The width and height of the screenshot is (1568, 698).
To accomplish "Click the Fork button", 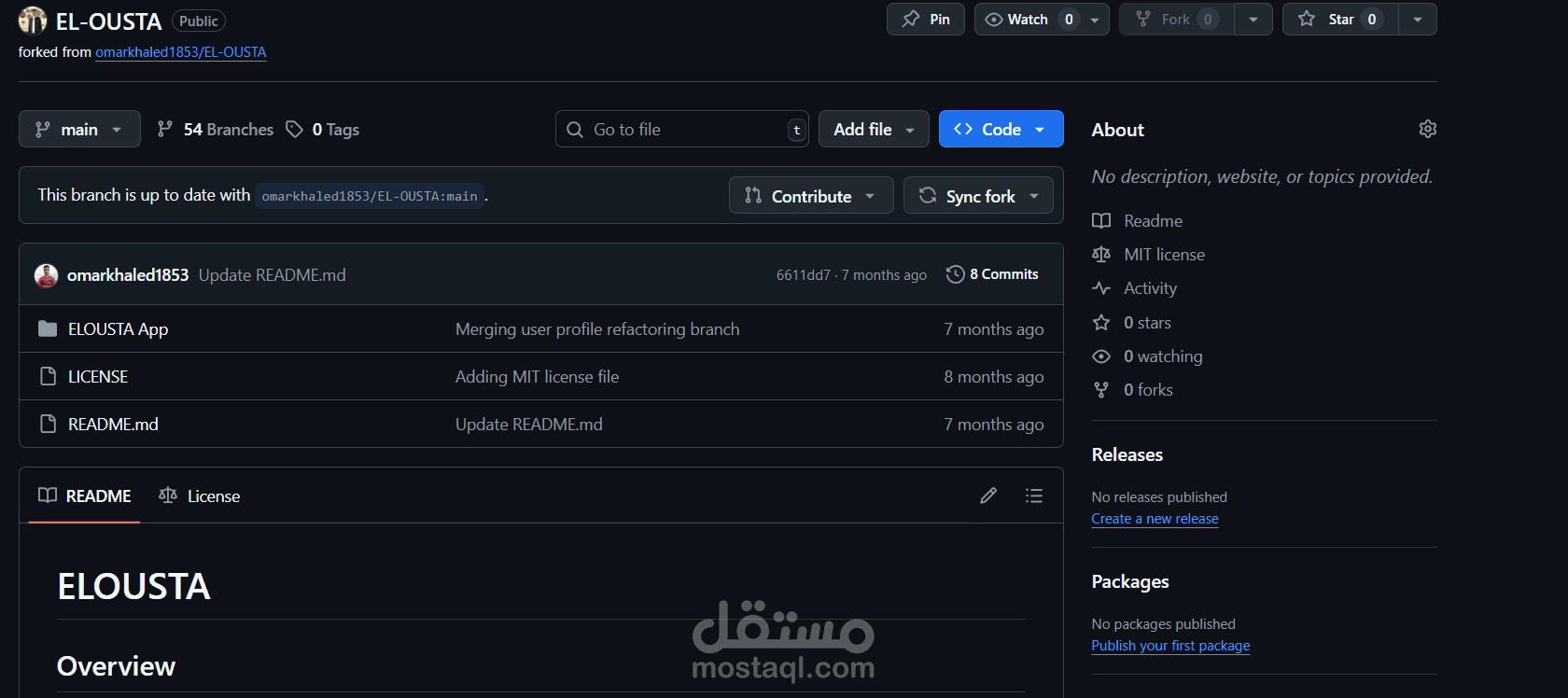I will (x=1176, y=20).
